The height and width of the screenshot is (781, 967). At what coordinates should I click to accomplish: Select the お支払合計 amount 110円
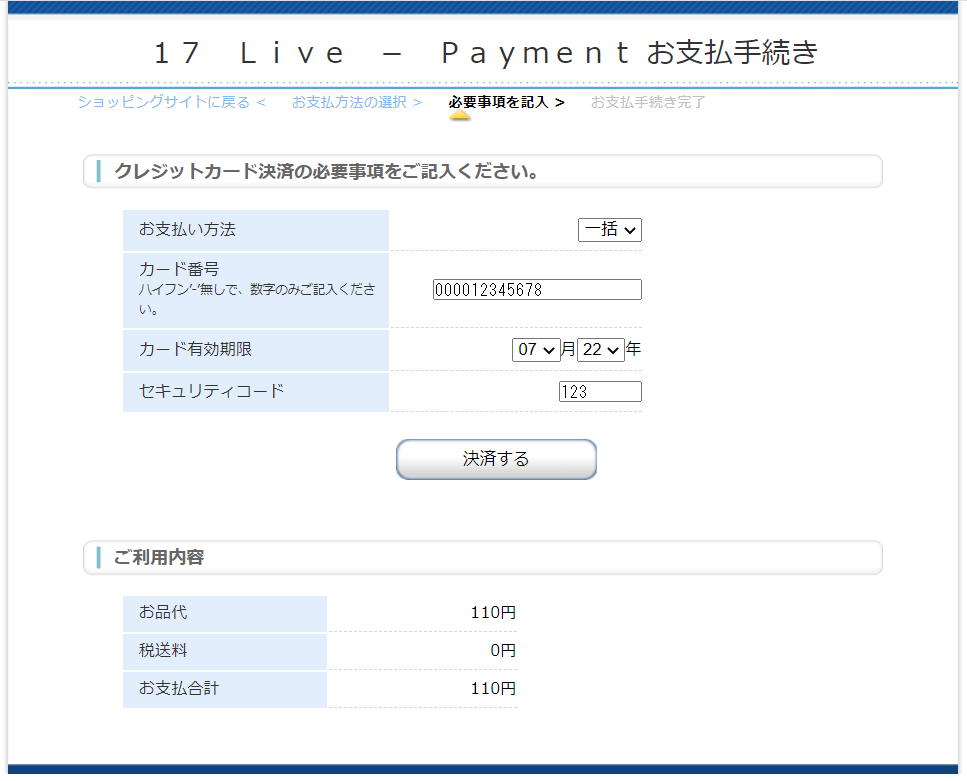(x=493, y=689)
